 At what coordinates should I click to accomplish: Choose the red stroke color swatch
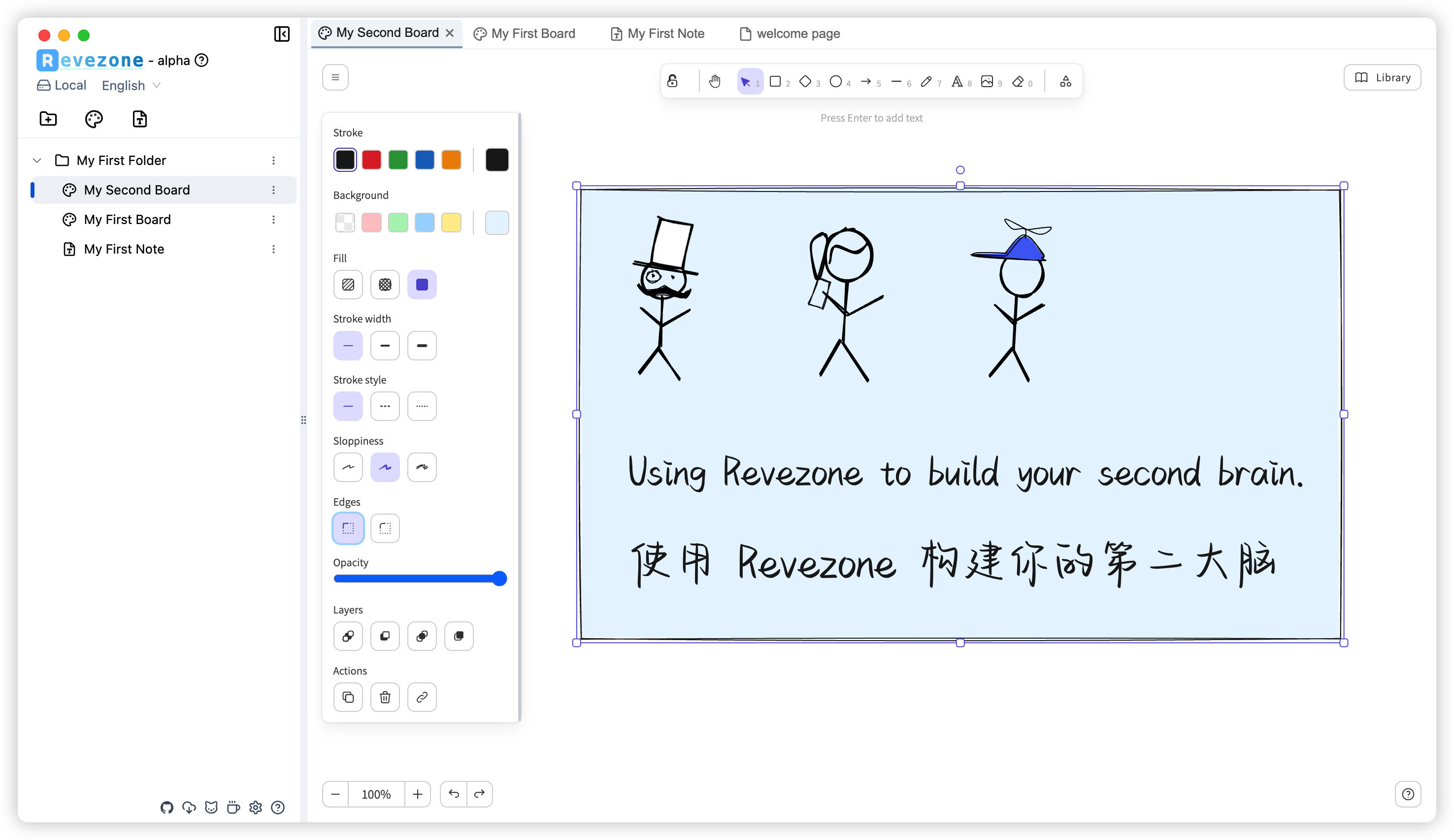tap(371, 160)
